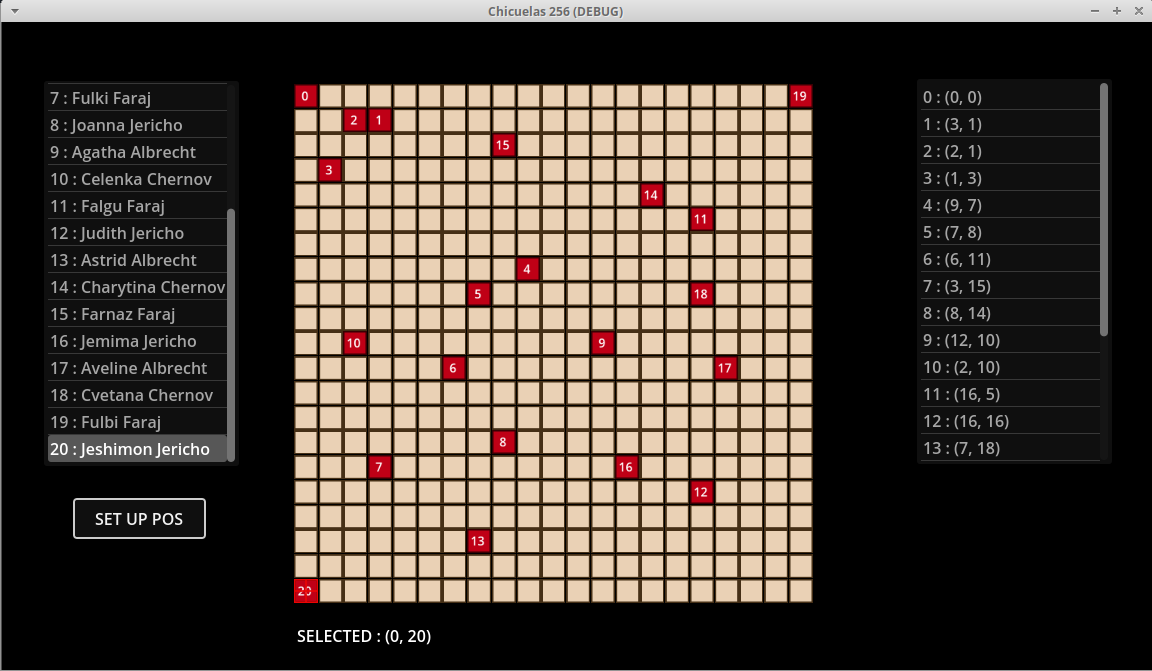1152x671 pixels.
Task: Click red tile numbered 13
Action: [478, 541]
